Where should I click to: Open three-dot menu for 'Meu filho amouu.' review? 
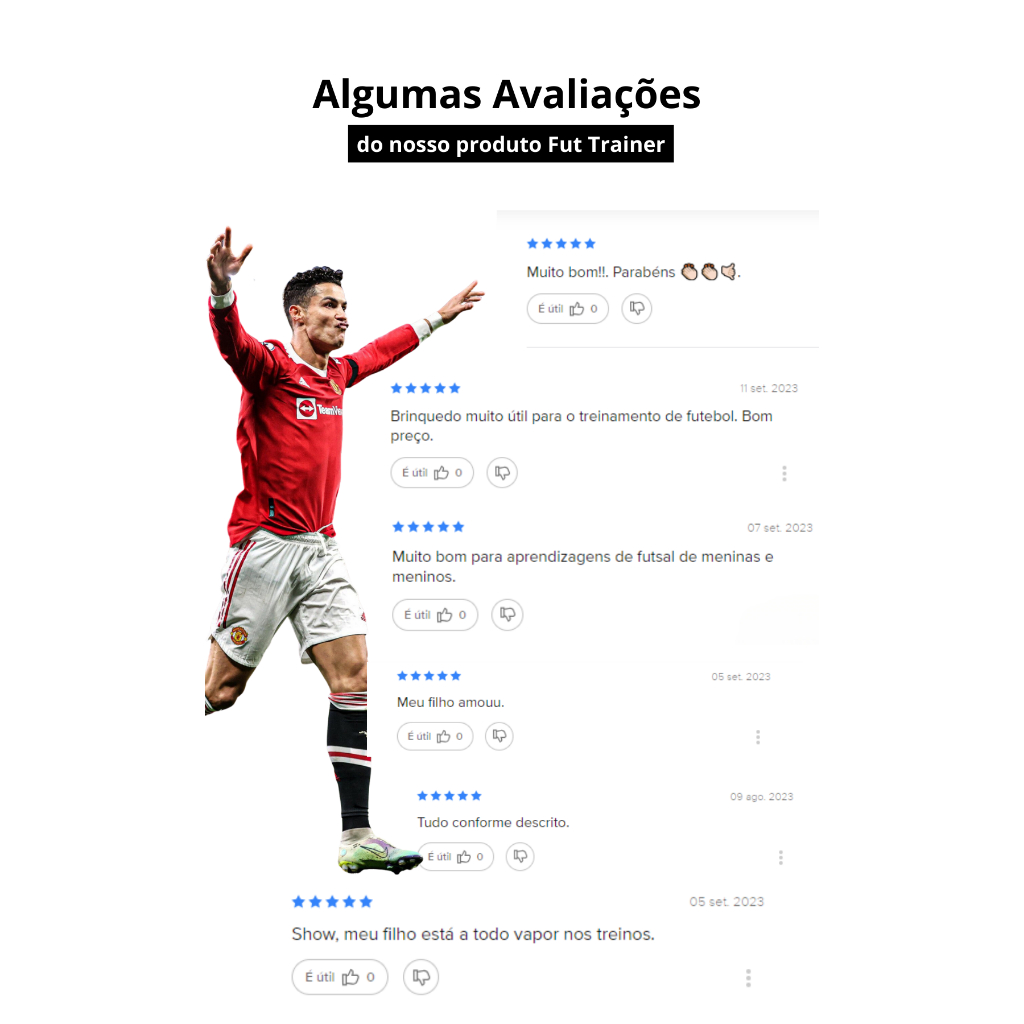758,737
